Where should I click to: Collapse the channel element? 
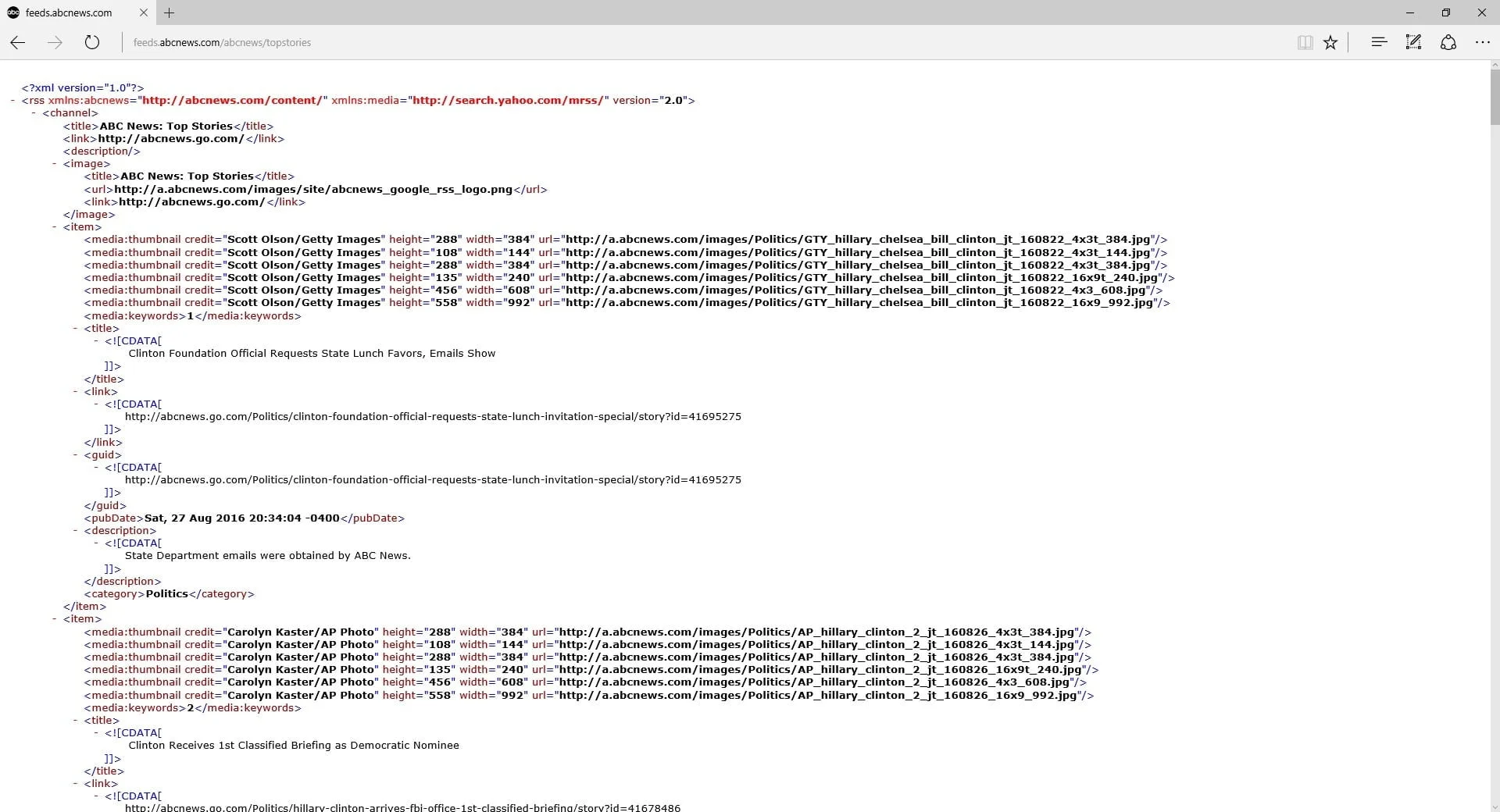(32, 113)
